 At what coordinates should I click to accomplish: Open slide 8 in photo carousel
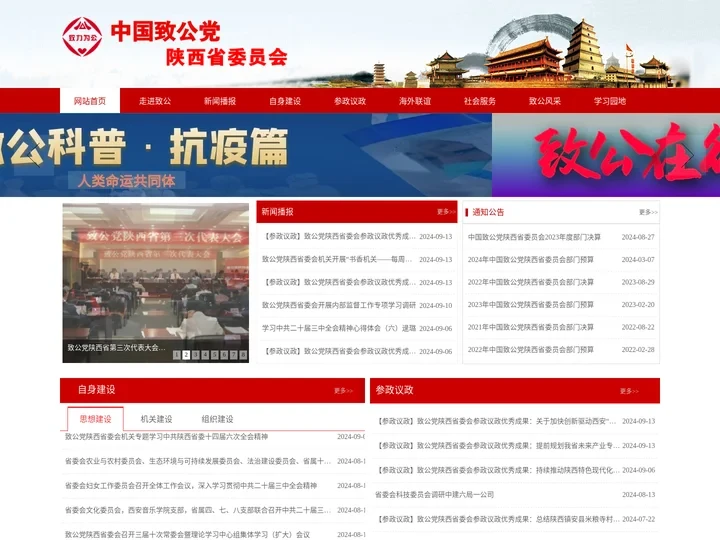[243, 354]
